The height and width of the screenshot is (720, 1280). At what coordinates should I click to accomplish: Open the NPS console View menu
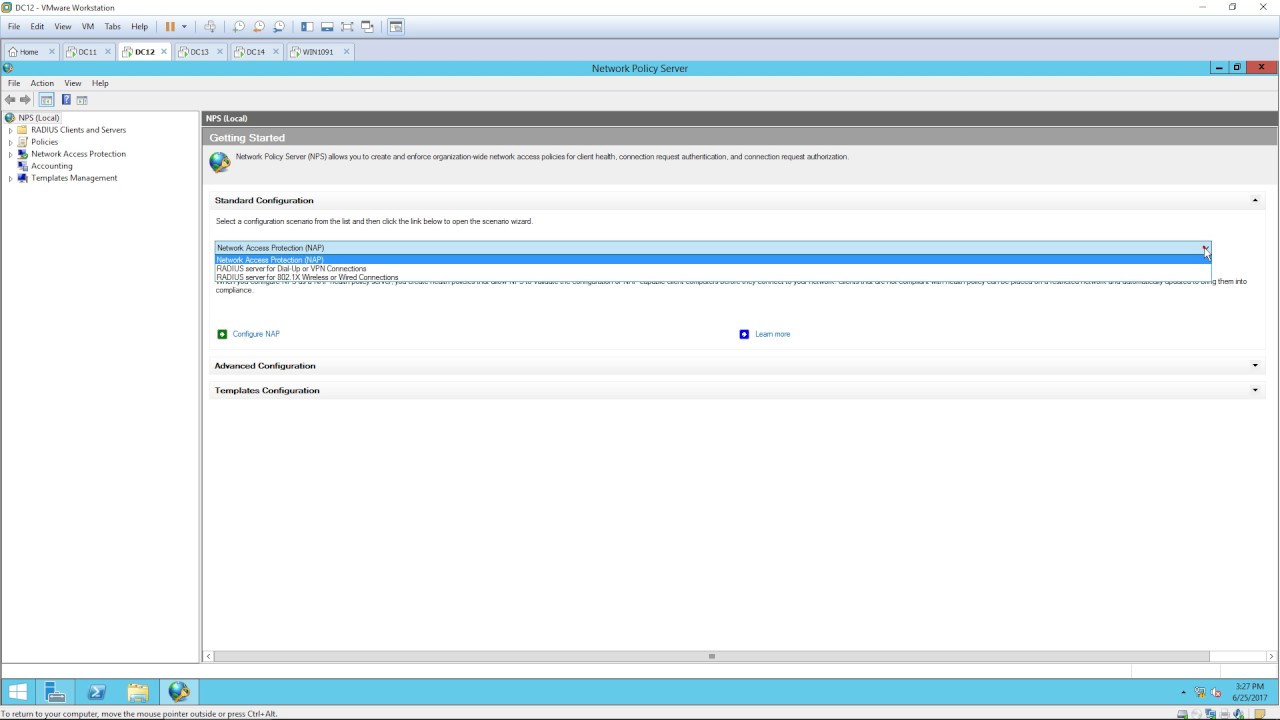coord(73,83)
